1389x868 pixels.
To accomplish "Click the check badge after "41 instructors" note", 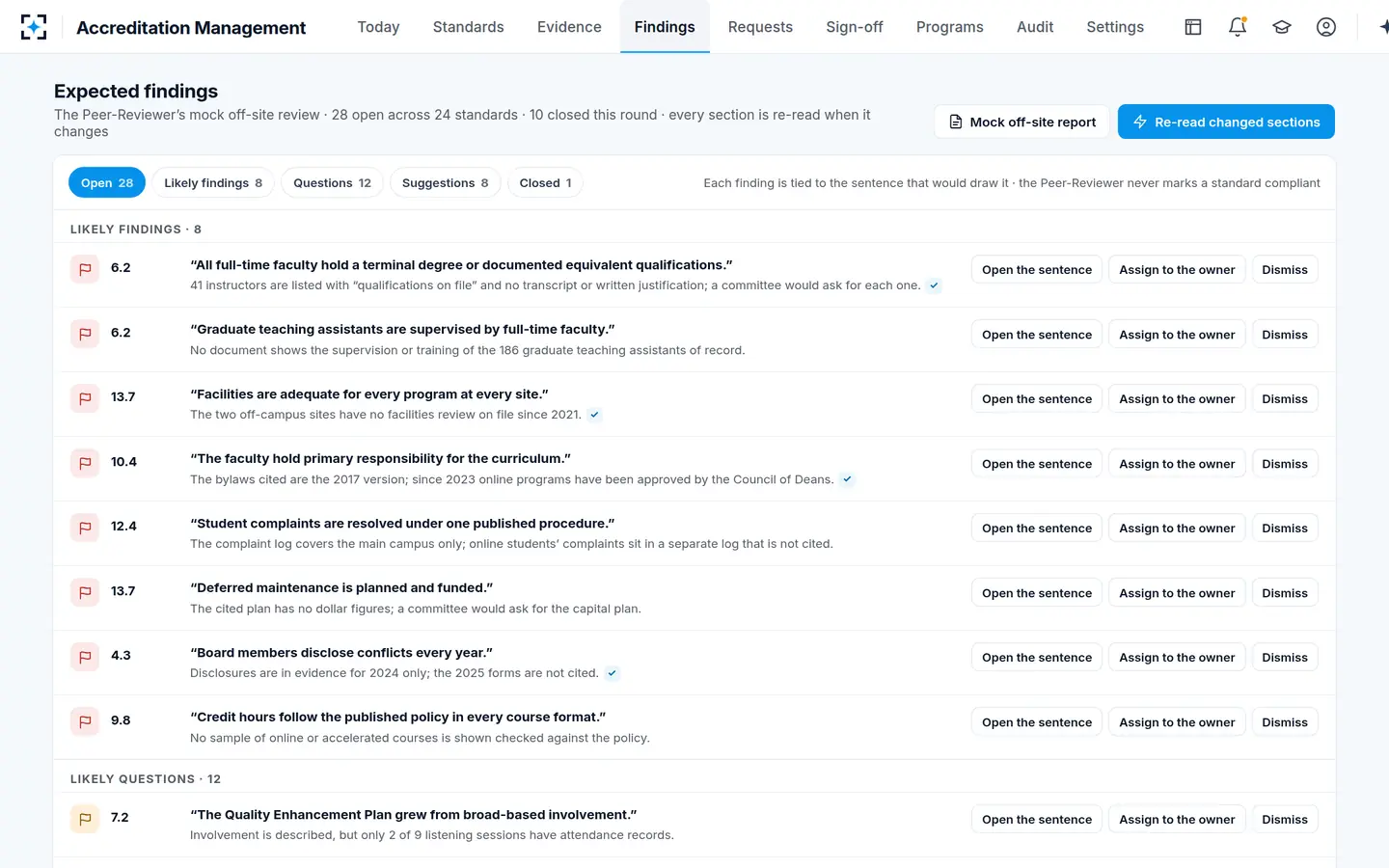I will [934, 285].
